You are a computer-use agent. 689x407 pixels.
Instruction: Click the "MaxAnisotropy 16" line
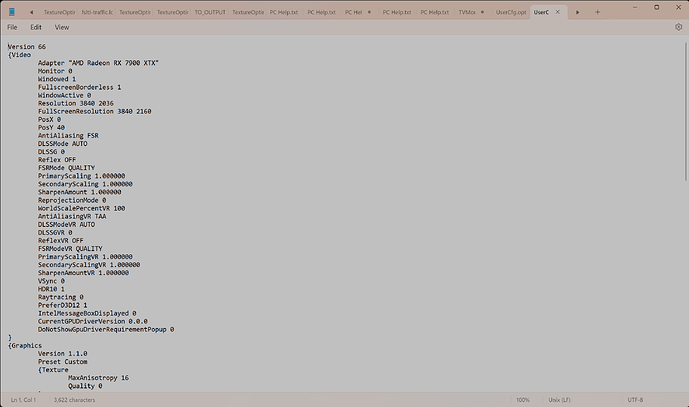[98, 378]
